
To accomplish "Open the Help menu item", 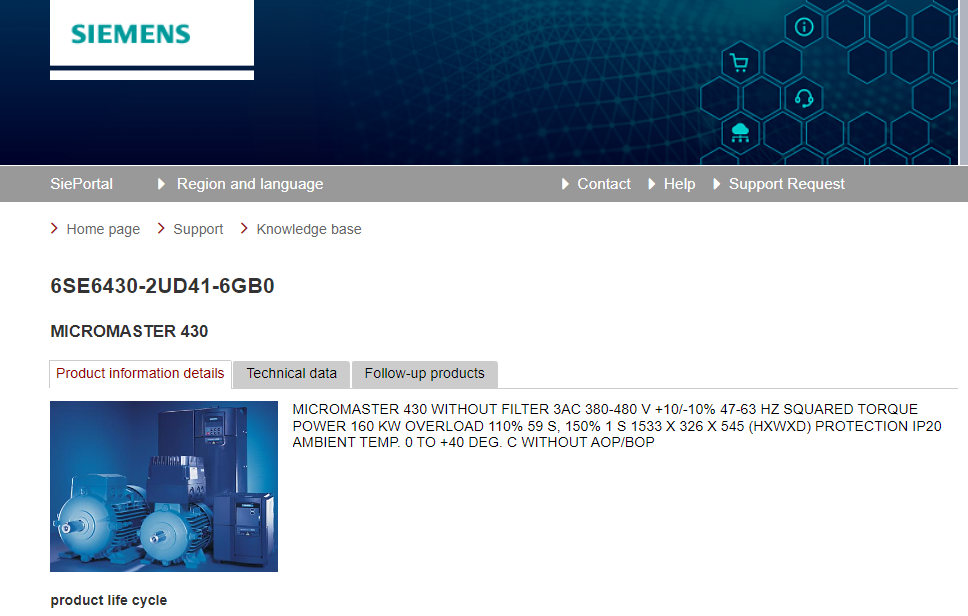I will tap(679, 184).
